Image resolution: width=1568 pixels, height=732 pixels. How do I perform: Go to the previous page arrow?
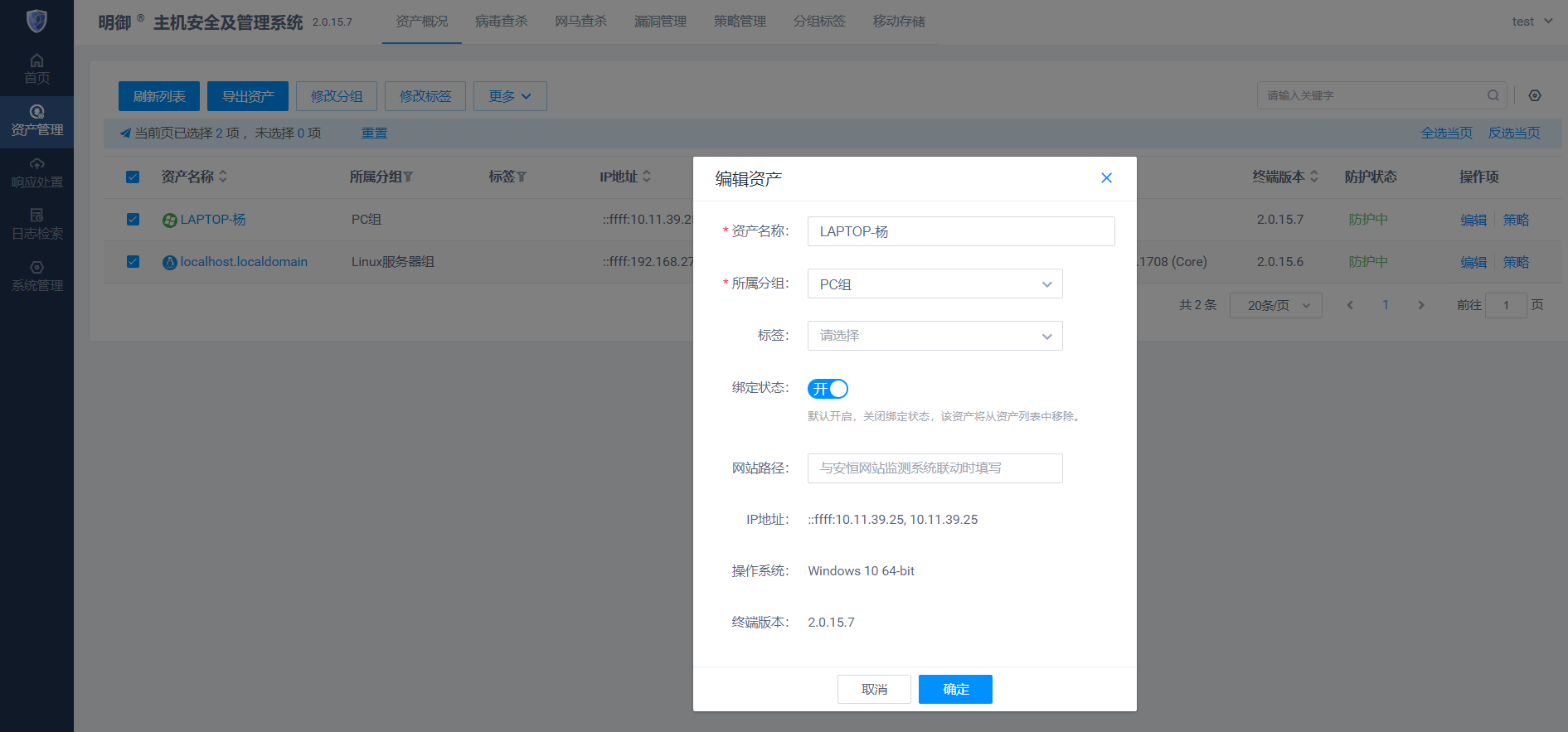point(1350,305)
